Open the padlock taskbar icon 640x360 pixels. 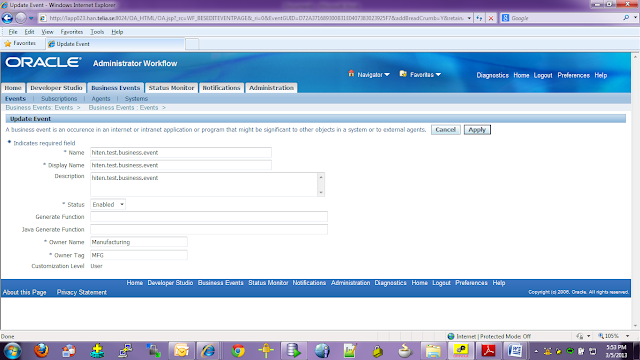pyautogui.click(x=378, y=351)
